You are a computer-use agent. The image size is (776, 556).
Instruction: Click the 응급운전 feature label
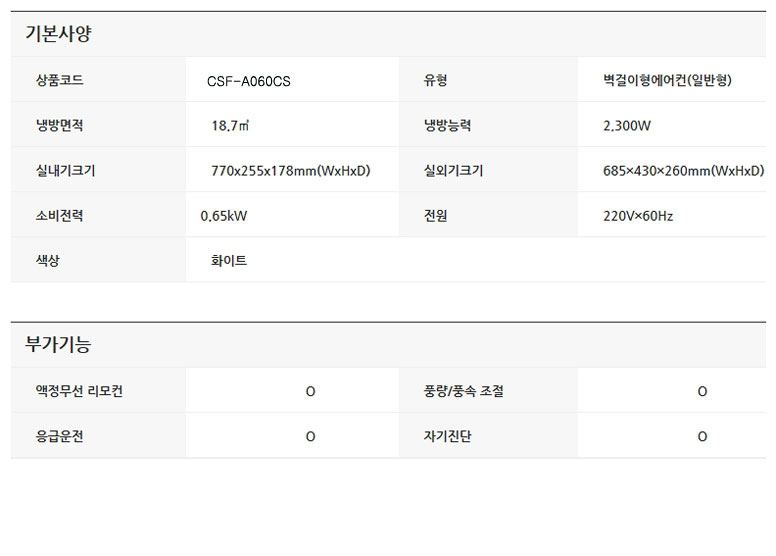click(59, 436)
